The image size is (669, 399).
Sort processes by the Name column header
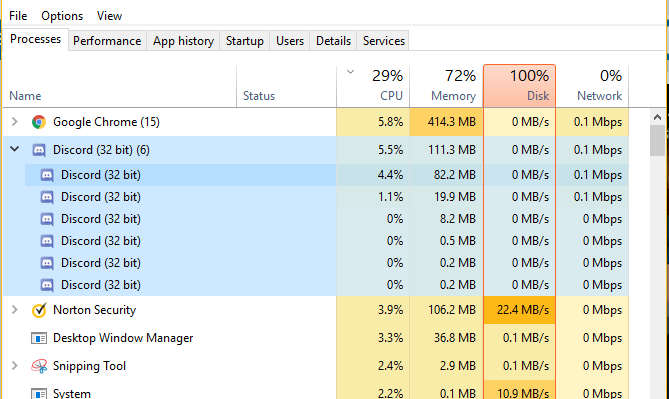[119, 87]
